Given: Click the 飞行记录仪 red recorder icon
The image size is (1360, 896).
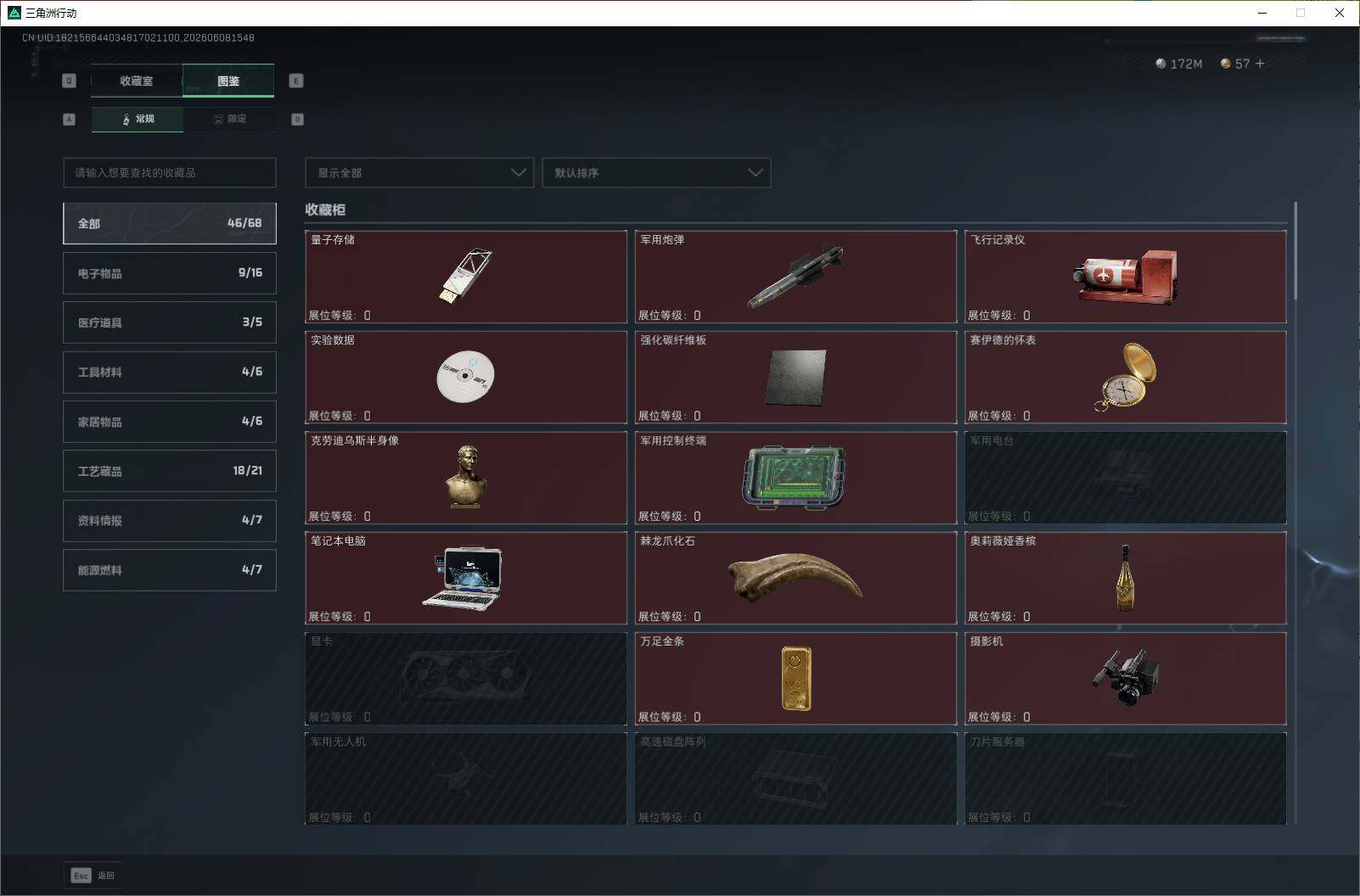Looking at the screenshot, I should click(x=1126, y=277).
